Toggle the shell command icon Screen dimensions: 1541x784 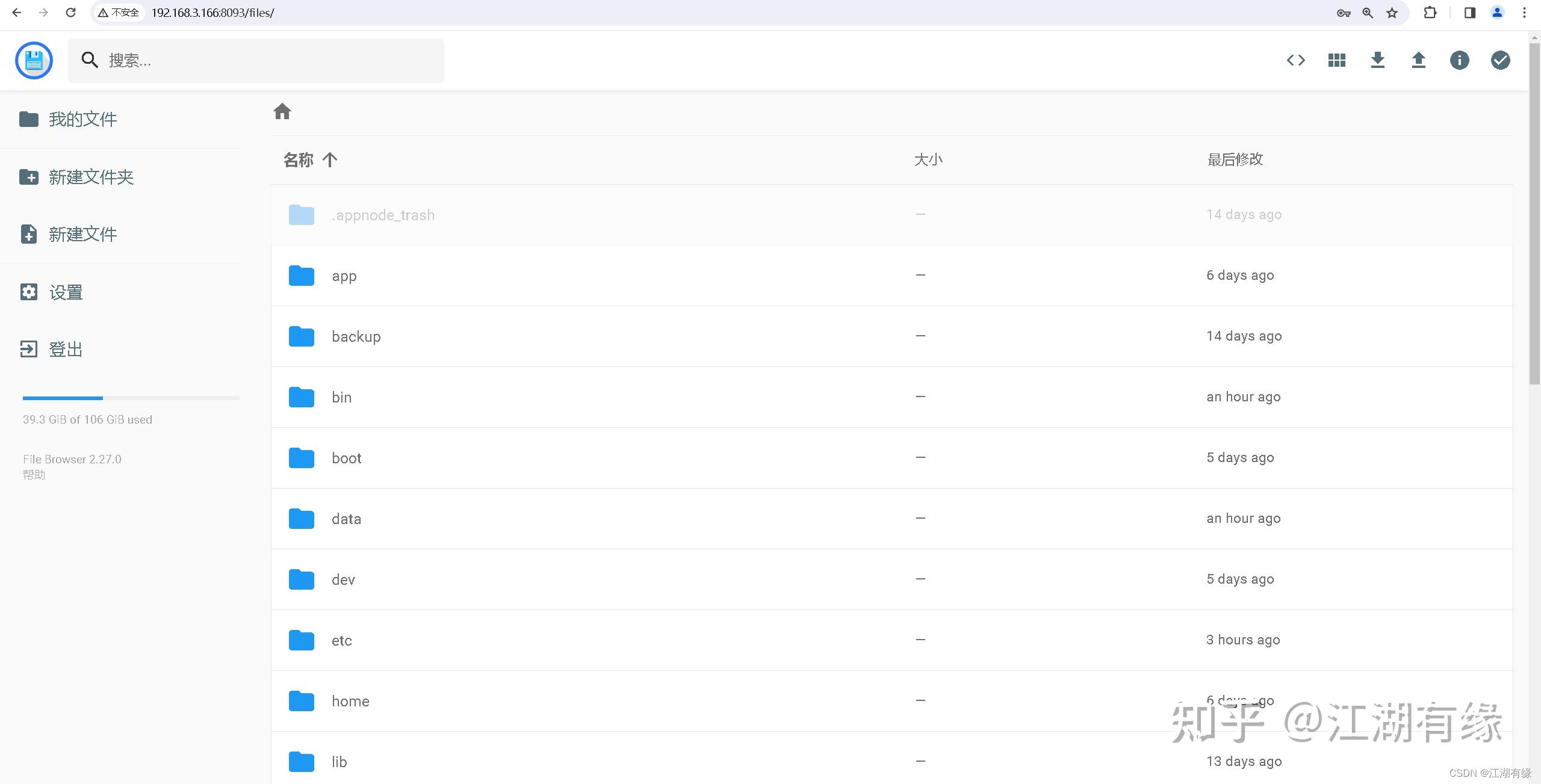pyautogui.click(x=1295, y=60)
